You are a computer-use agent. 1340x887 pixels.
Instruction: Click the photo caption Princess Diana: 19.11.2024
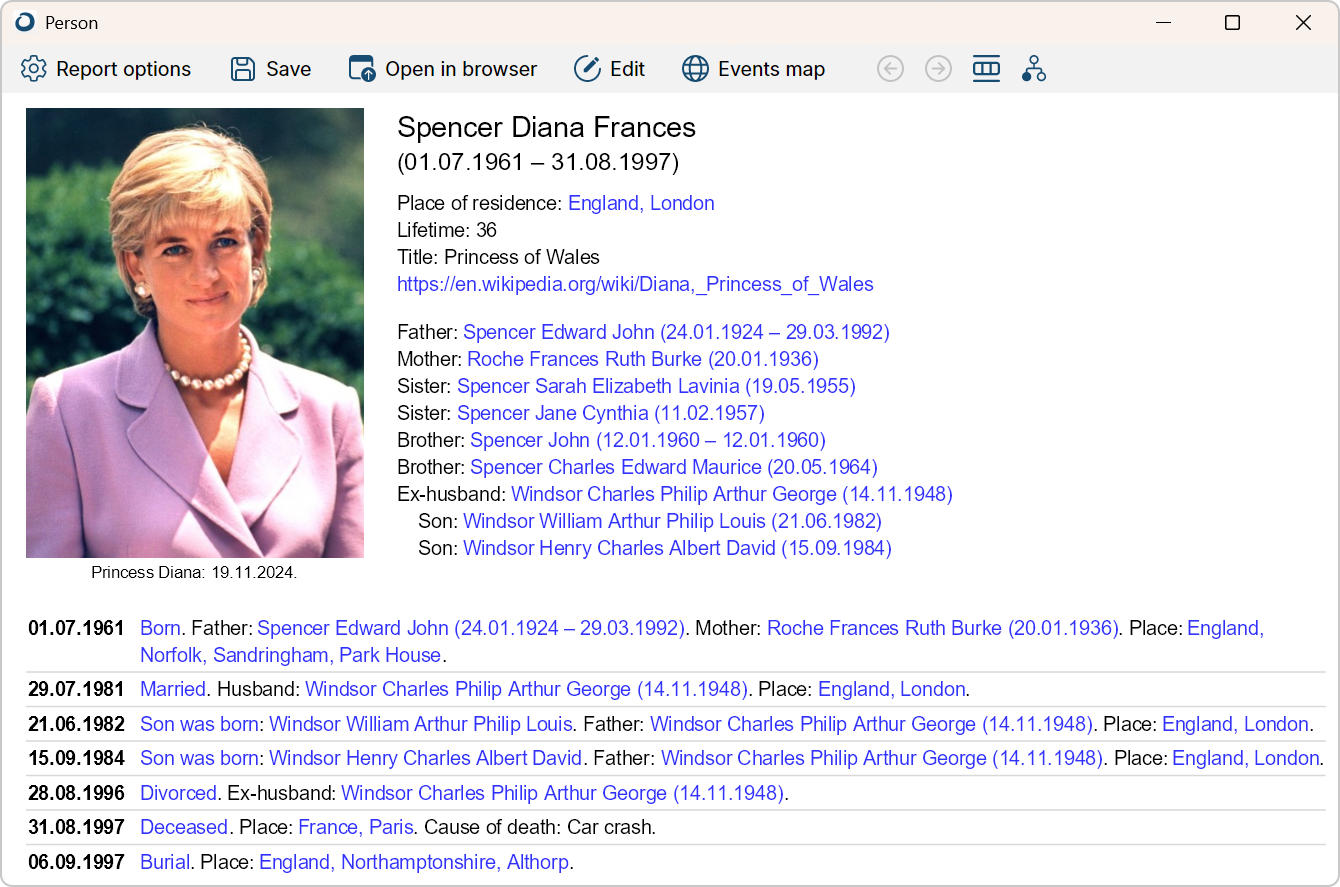(194, 573)
